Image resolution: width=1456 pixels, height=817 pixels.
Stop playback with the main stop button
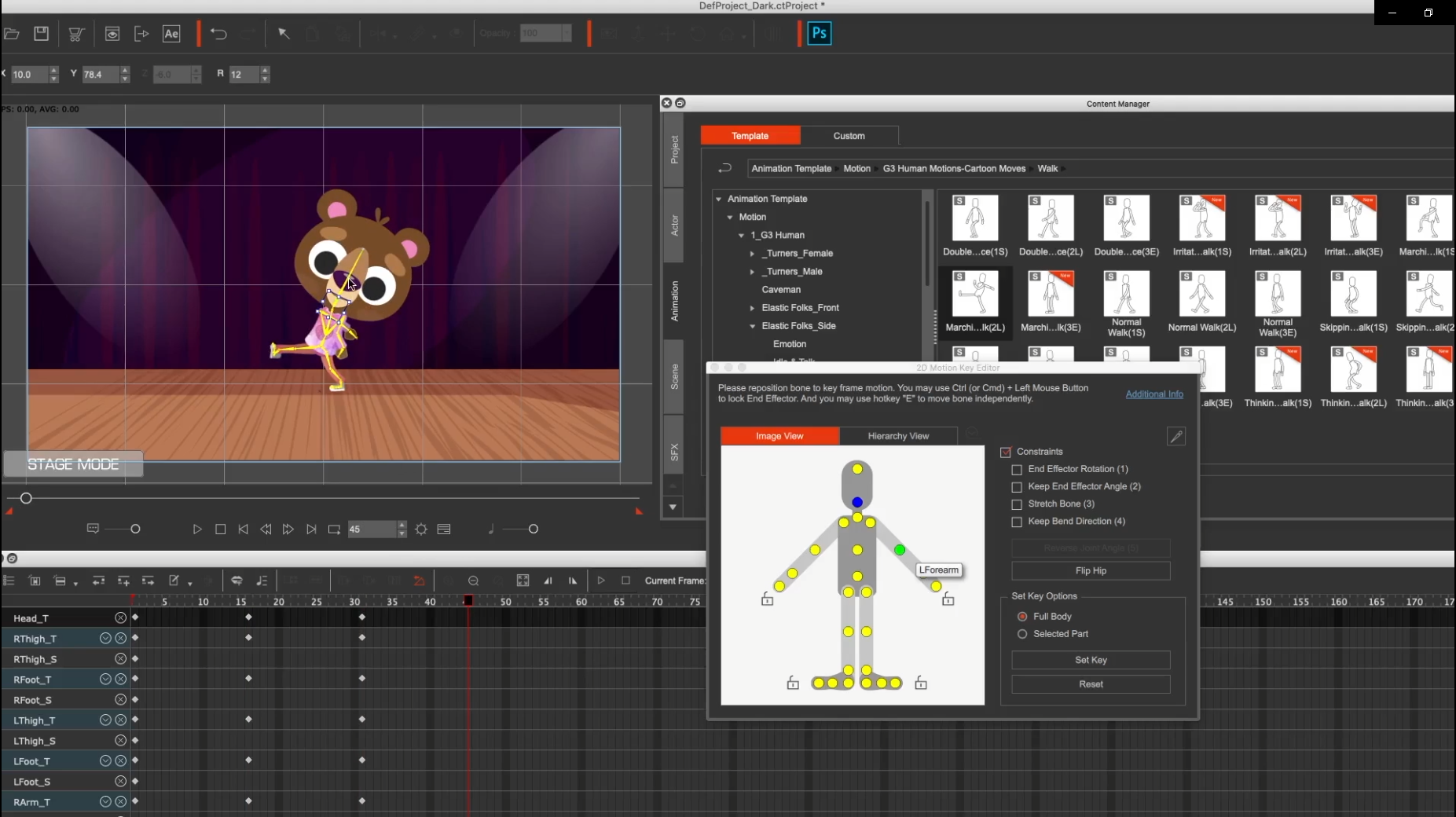tap(220, 529)
